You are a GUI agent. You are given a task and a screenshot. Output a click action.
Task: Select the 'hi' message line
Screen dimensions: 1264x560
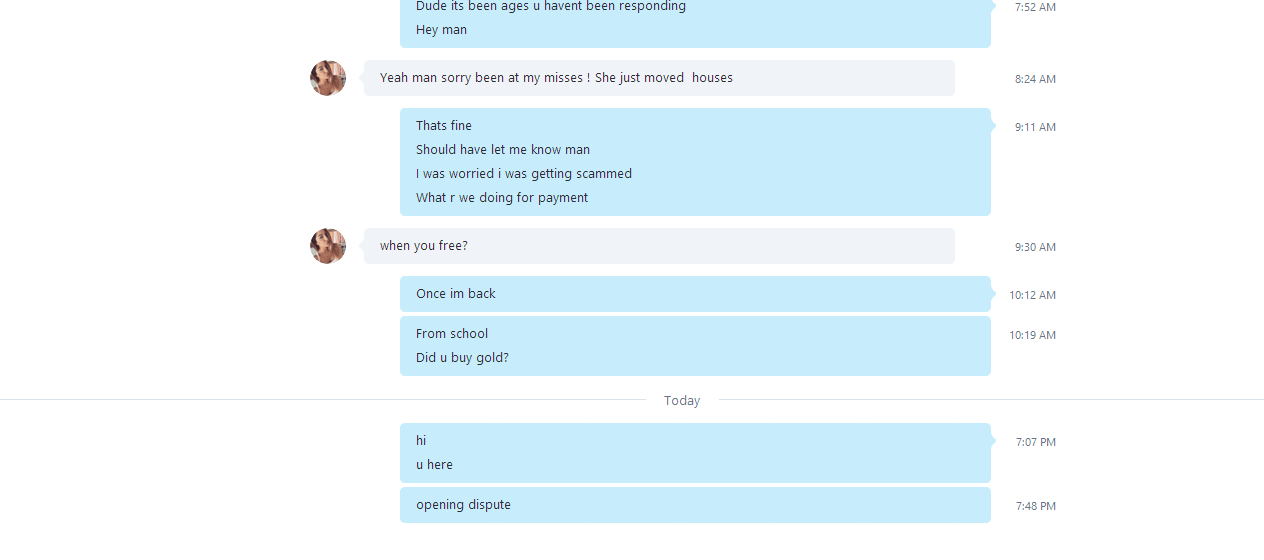point(421,441)
